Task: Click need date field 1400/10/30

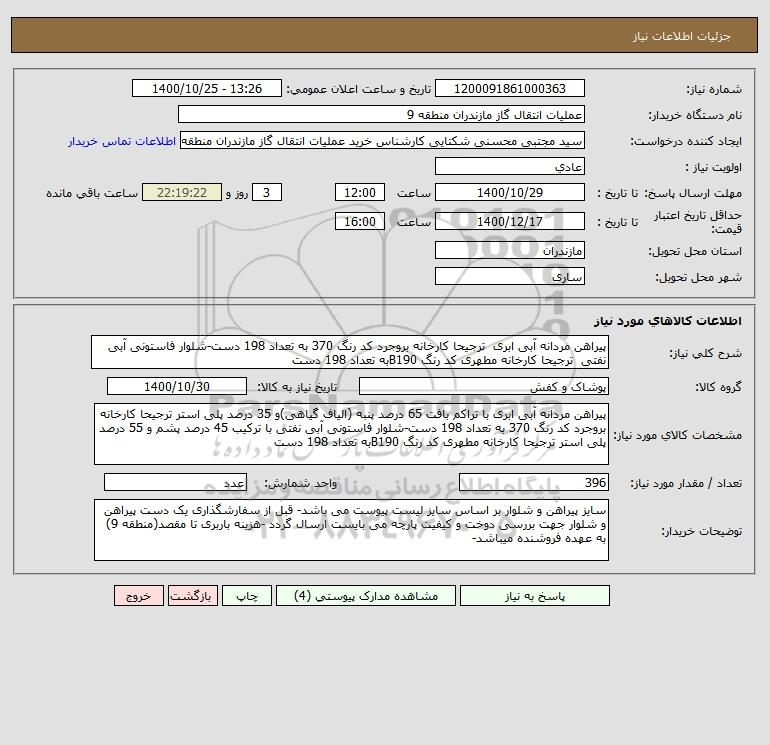Action: pyautogui.click(x=177, y=386)
